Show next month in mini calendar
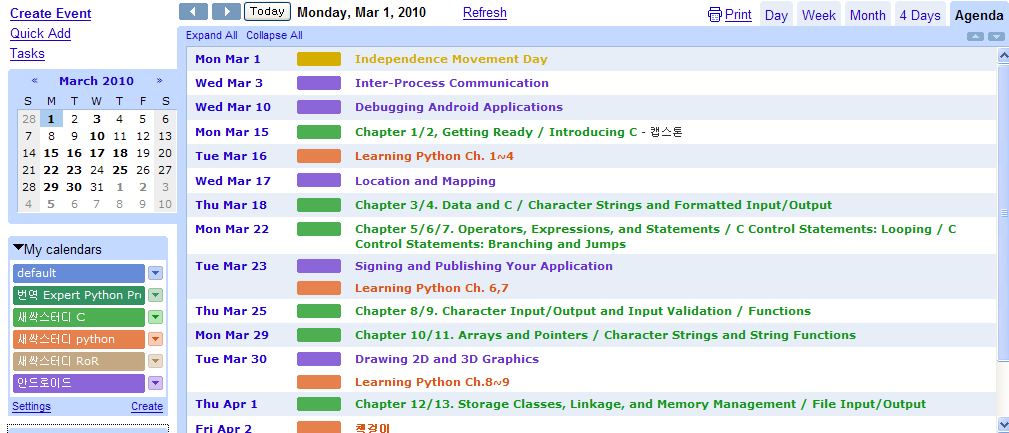The image size is (1009, 433). click(160, 81)
